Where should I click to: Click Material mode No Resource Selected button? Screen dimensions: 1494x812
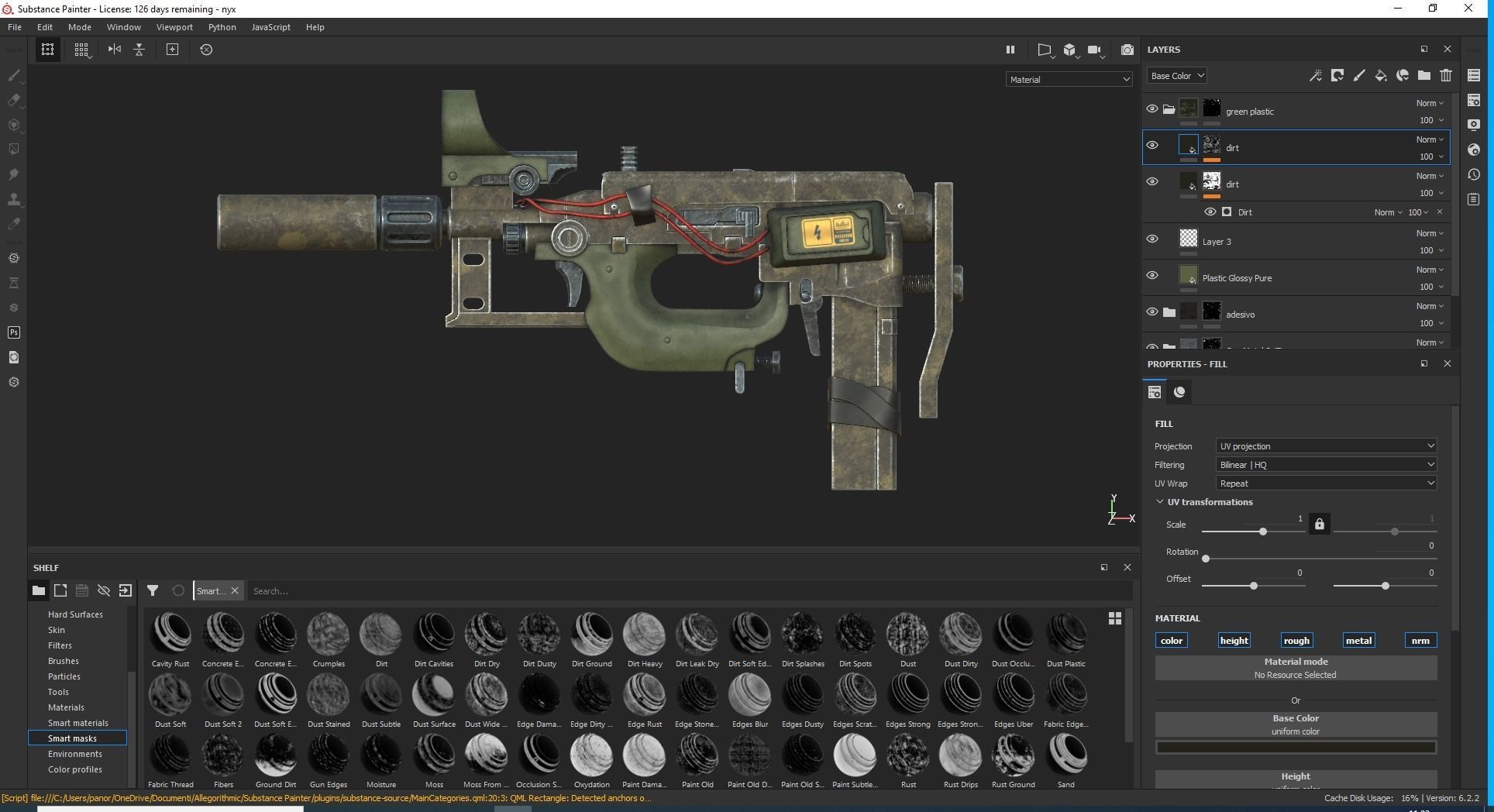click(x=1296, y=668)
